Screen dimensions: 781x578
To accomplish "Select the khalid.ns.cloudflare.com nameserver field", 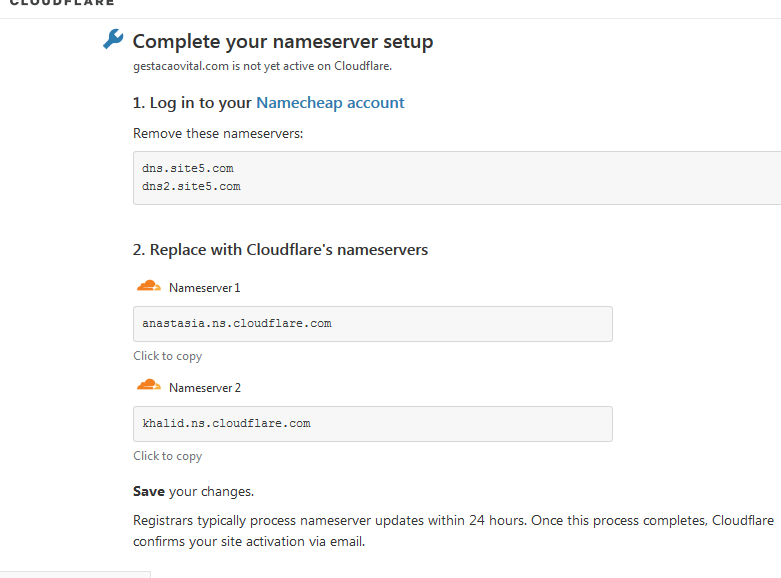I will point(373,424).
